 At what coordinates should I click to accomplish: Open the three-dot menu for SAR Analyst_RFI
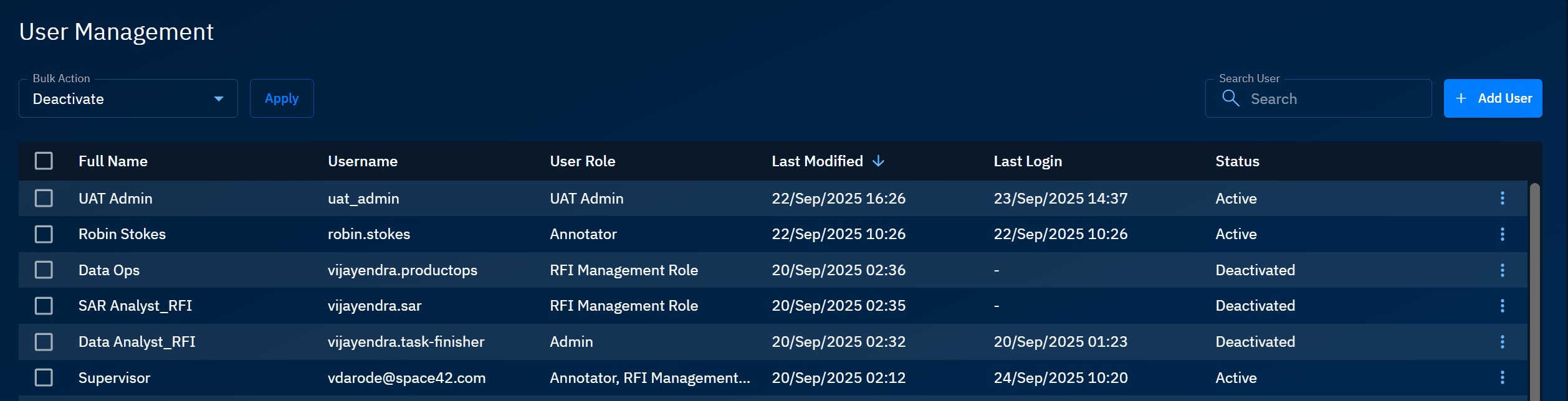tap(1502, 306)
